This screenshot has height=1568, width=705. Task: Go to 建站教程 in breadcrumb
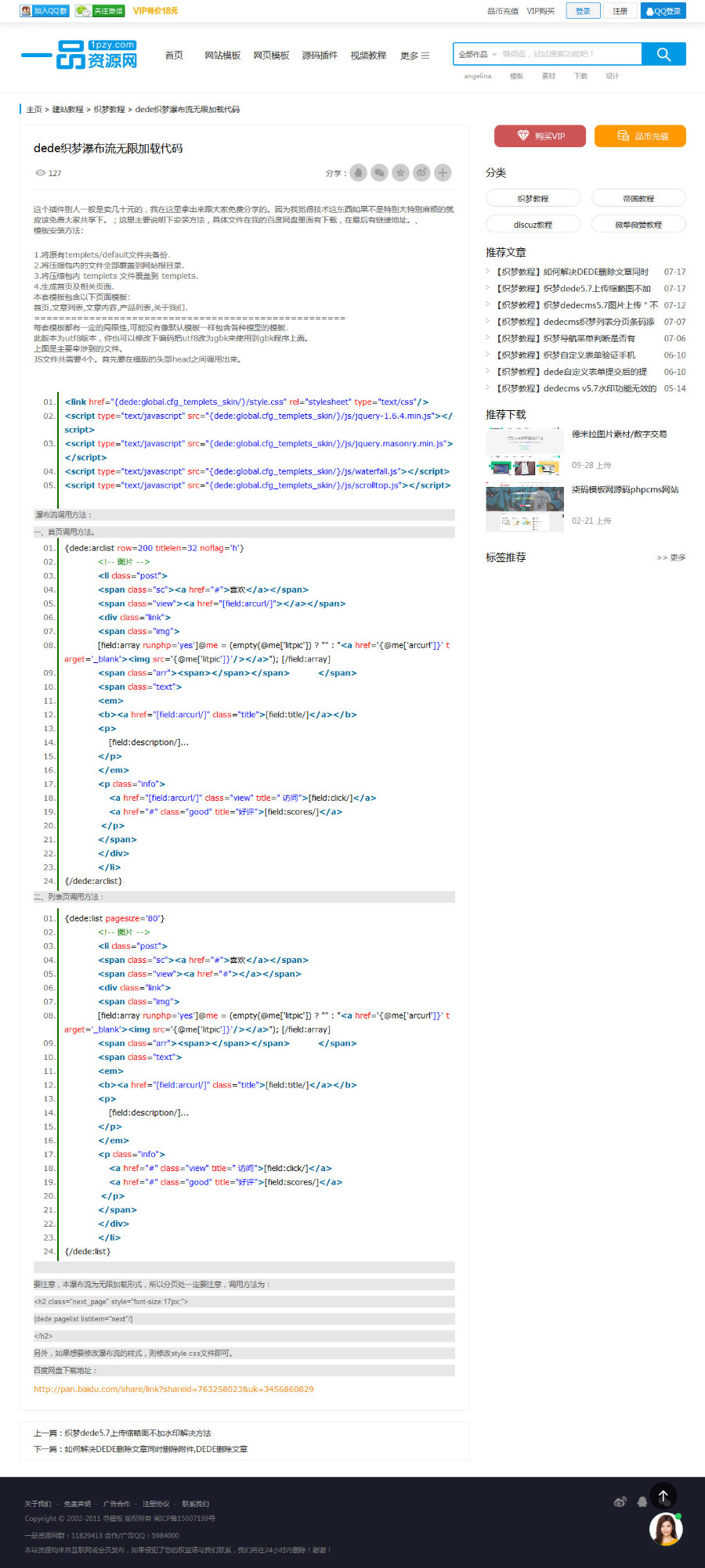(68, 110)
